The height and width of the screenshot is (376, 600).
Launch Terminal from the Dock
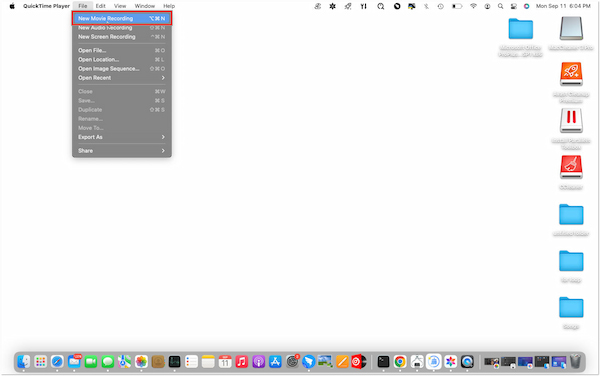[383, 361]
